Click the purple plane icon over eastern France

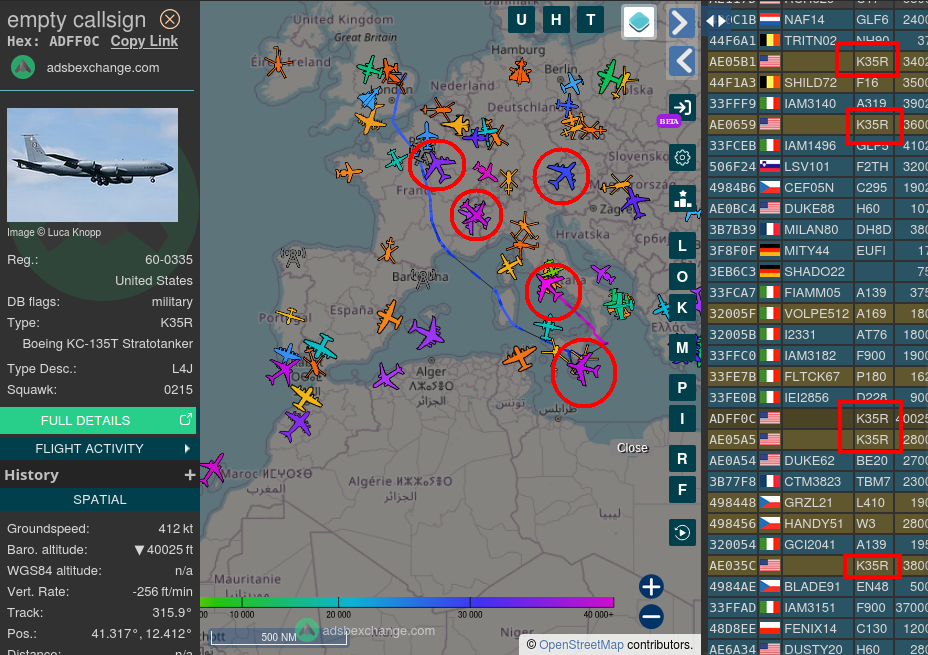475,214
